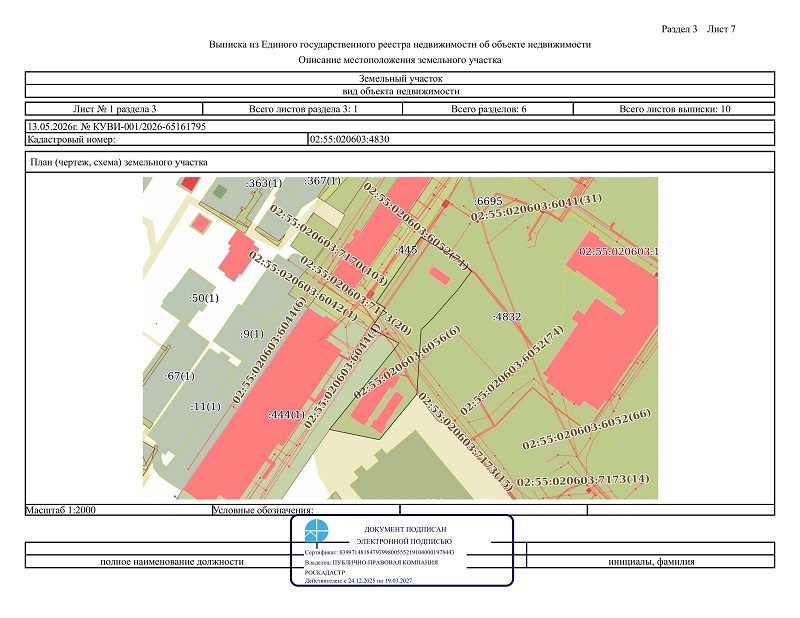Click the map label "02:55:020603:6052(71)"
800x618 pixels.
415,226
